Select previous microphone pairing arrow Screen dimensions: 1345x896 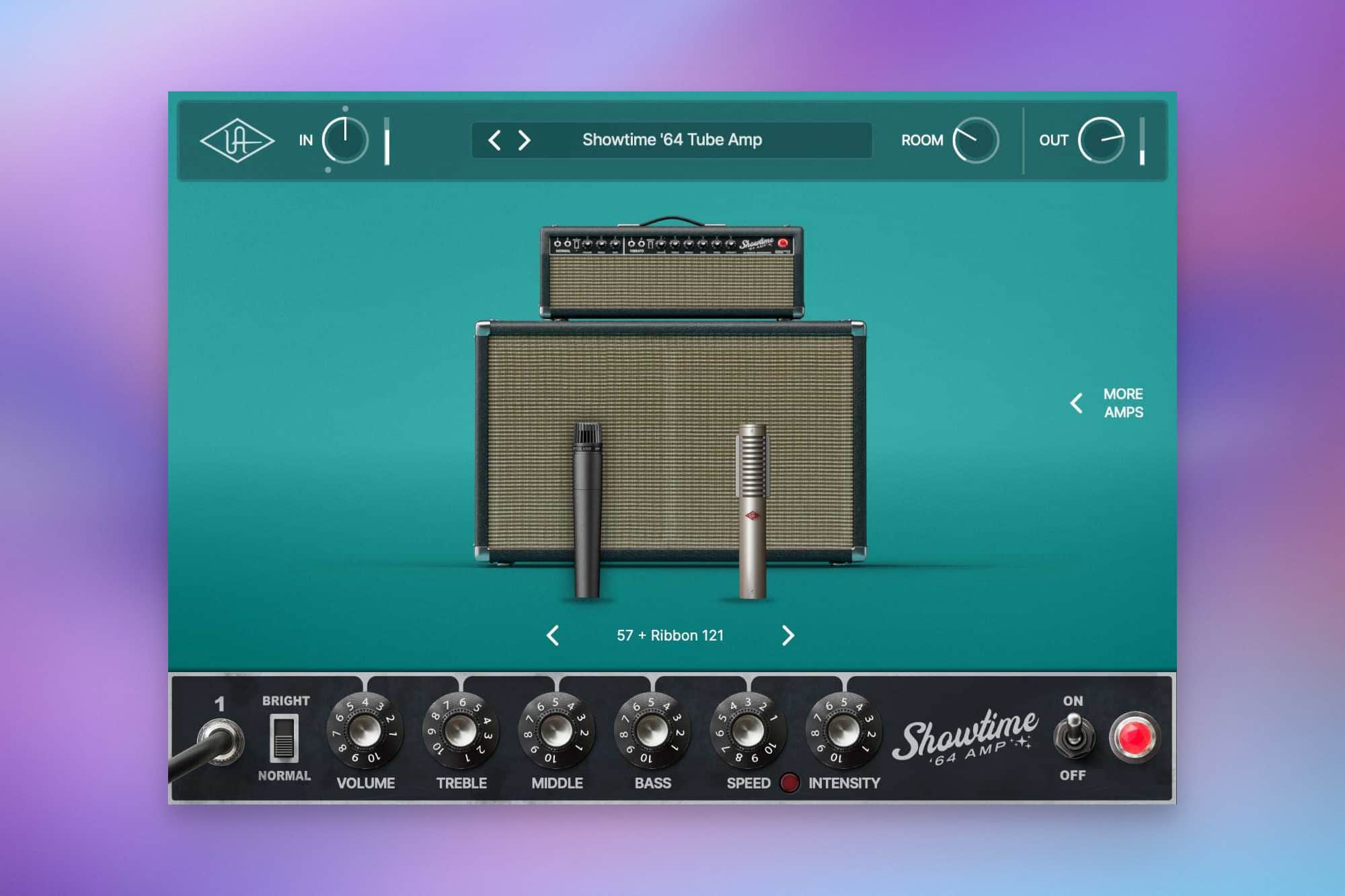coord(553,635)
